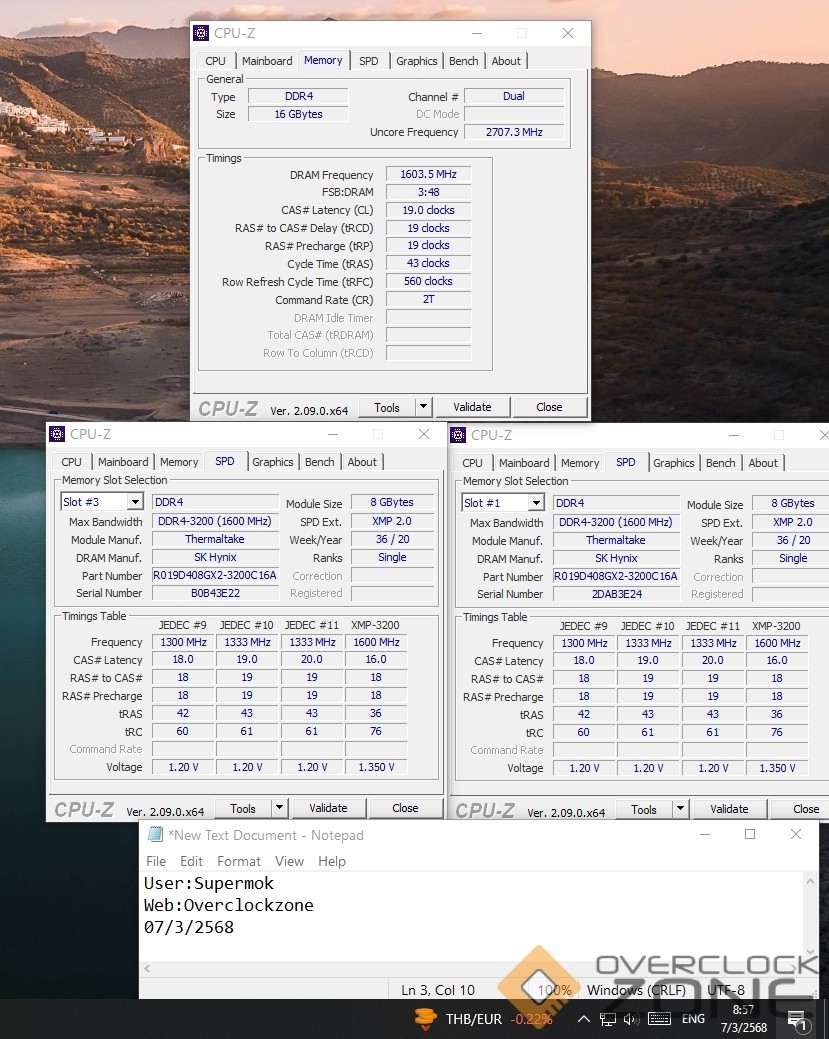829x1039 pixels.
Task: Select the Memory tab in the Slot #3 window
Action: click(x=179, y=462)
